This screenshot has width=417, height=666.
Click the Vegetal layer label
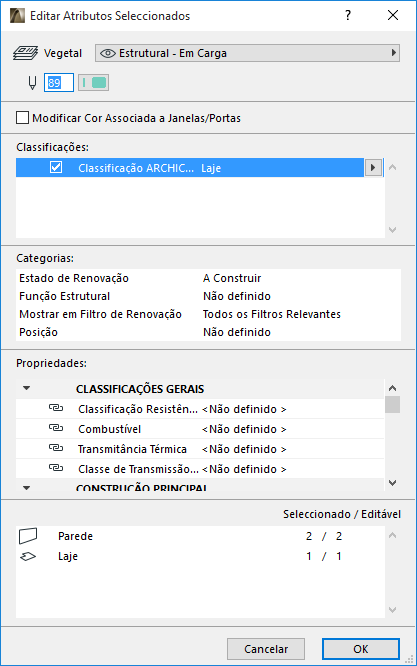tap(63, 53)
